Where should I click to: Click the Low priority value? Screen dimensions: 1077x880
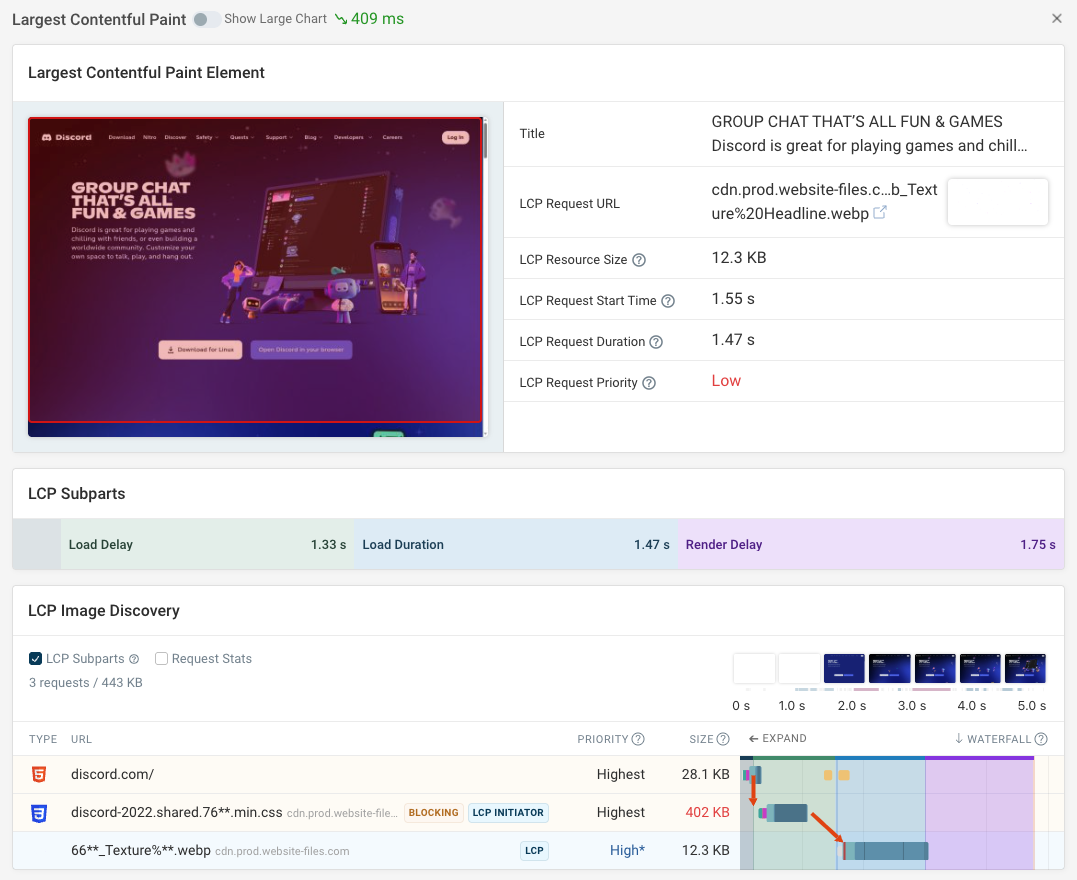pyautogui.click(x=726, y=381)
